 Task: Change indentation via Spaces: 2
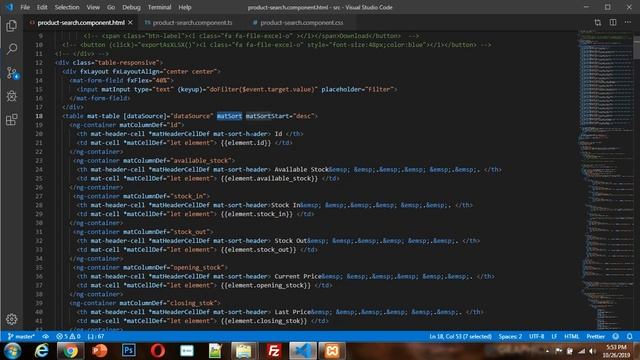[x=510, y=337]
